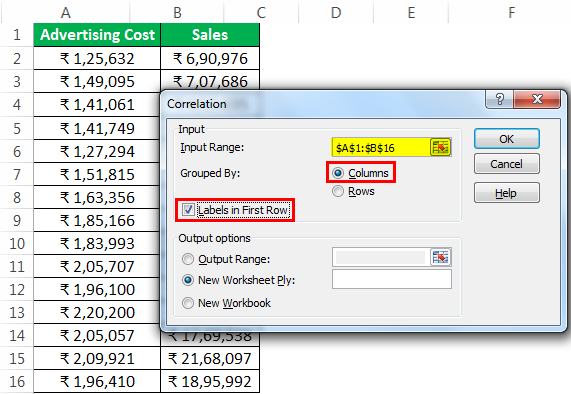This screenshot has width=571, height=394.
Task: Click cell with ₹ 1,41,749
Action: coord(97,128)
